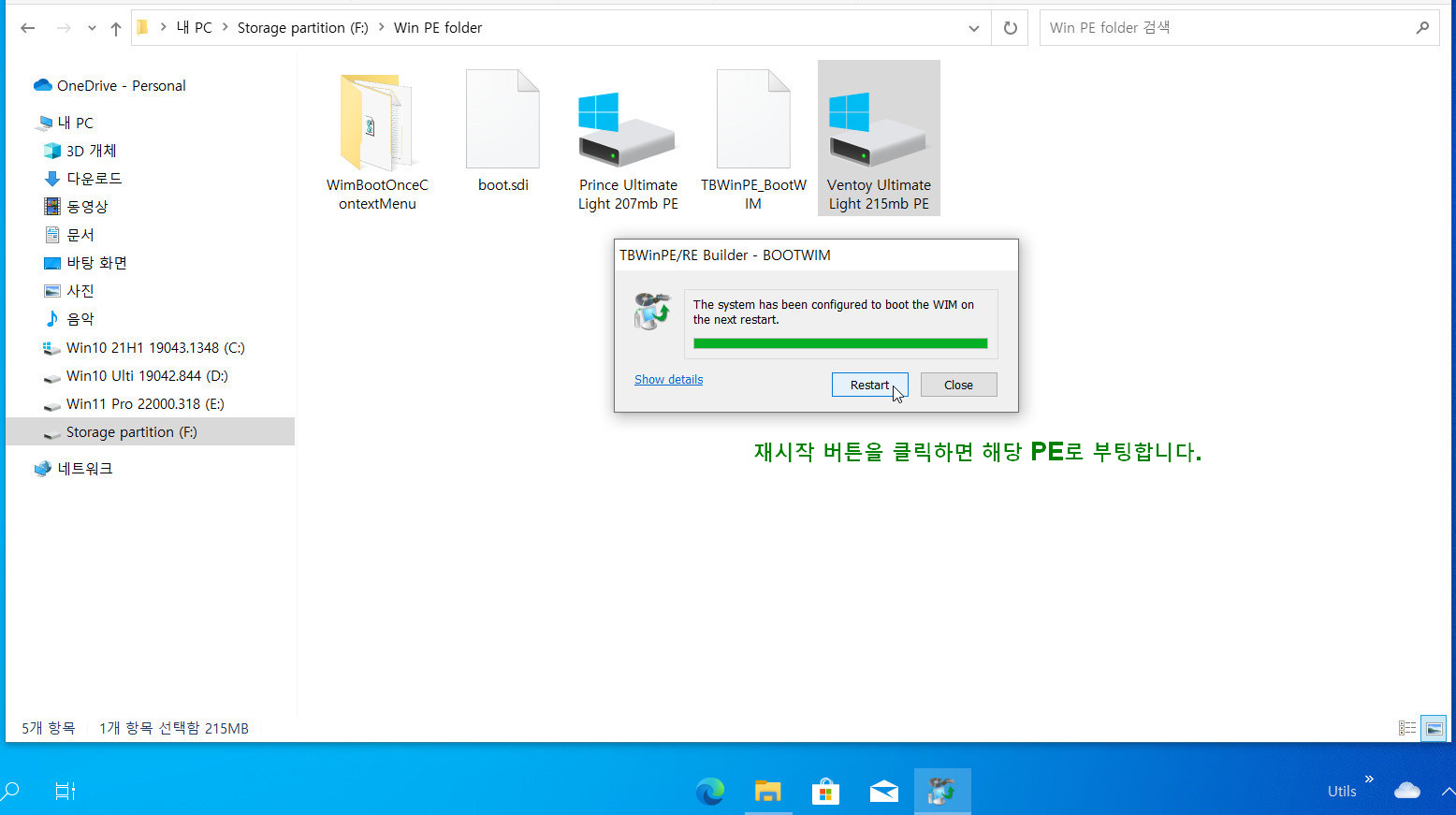Open Mail app from taskbar
The height and width of the screenshot is (815, 1456).
[883, 792]
